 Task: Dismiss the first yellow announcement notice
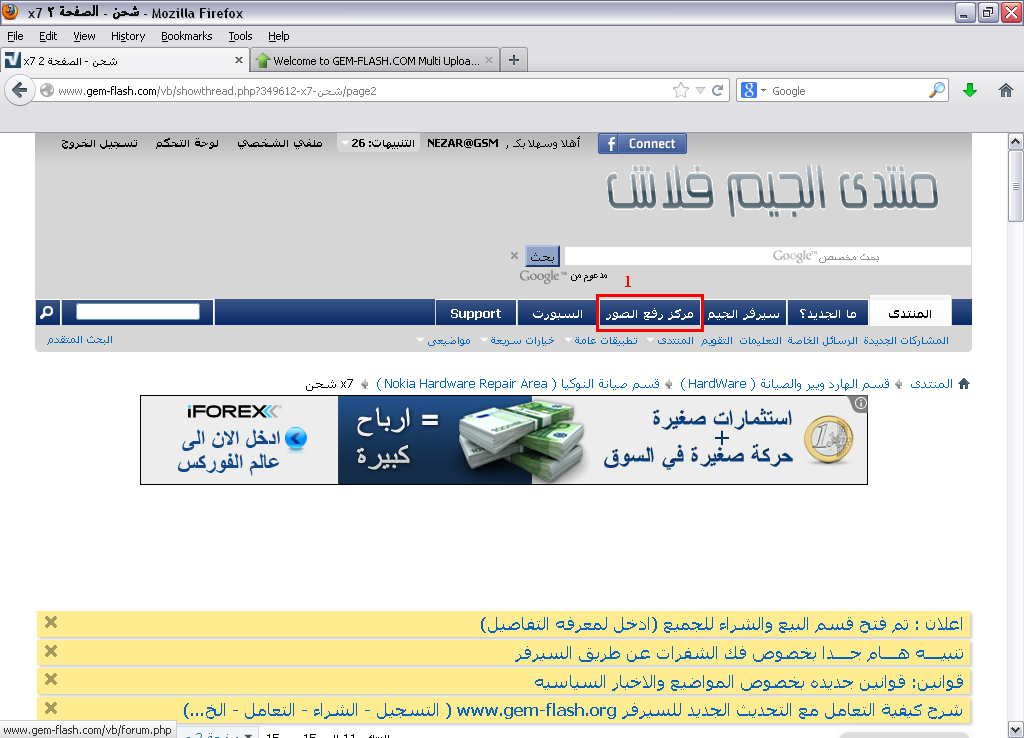[x=51, y=622]
